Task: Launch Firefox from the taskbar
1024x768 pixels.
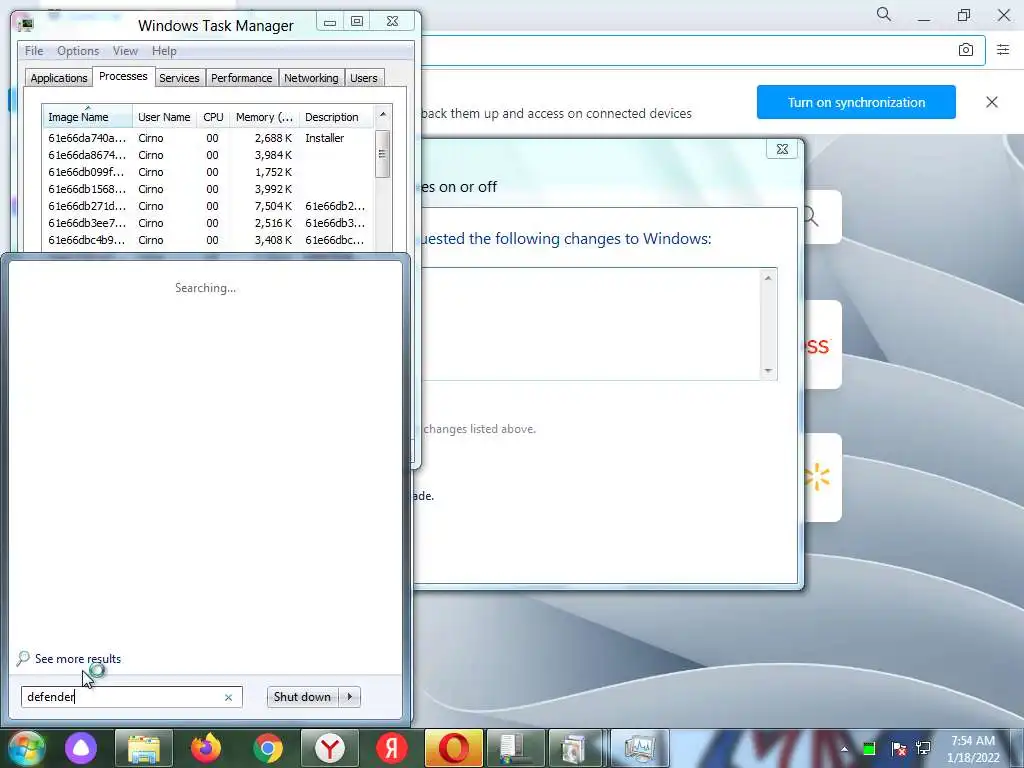Action: click(x=206, y=748)
